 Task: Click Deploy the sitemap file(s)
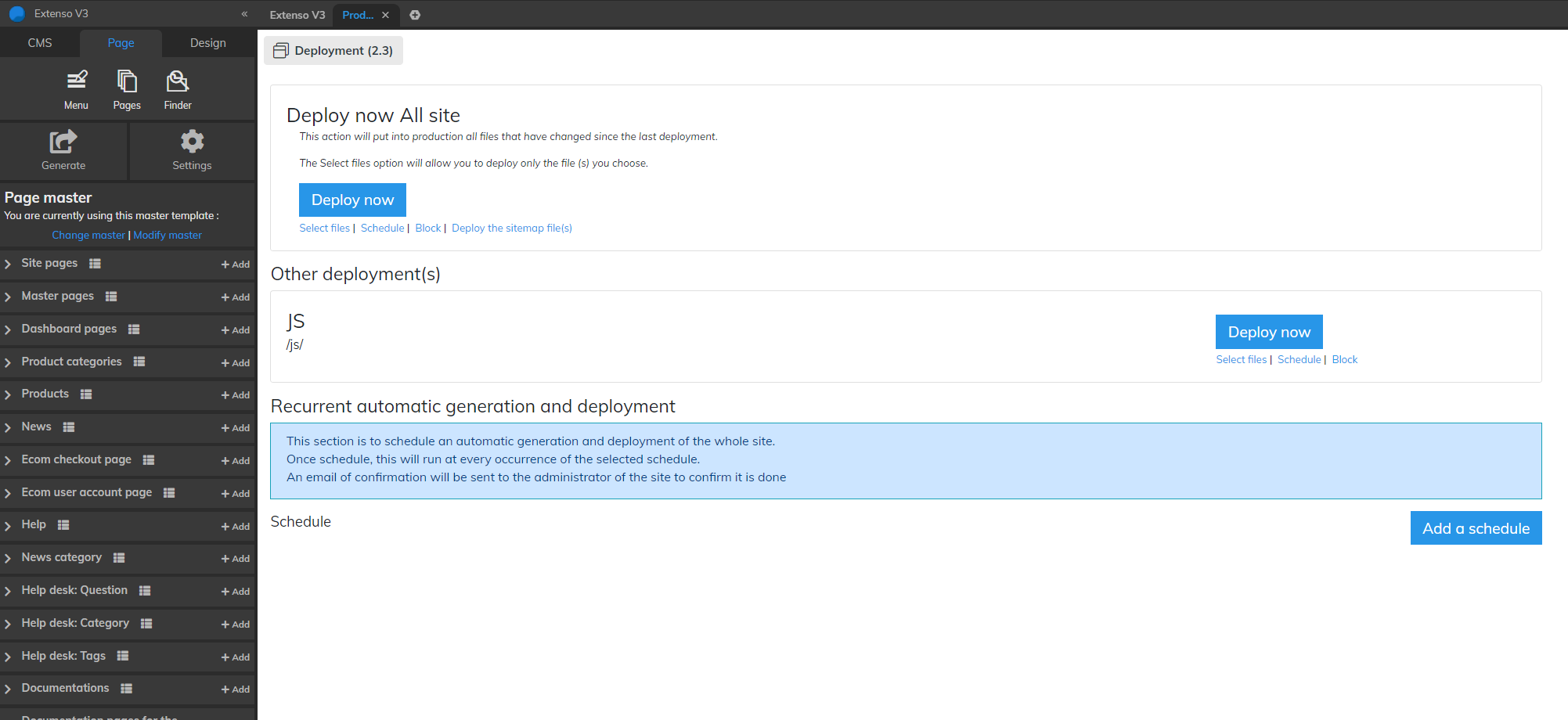click(511, 228)
